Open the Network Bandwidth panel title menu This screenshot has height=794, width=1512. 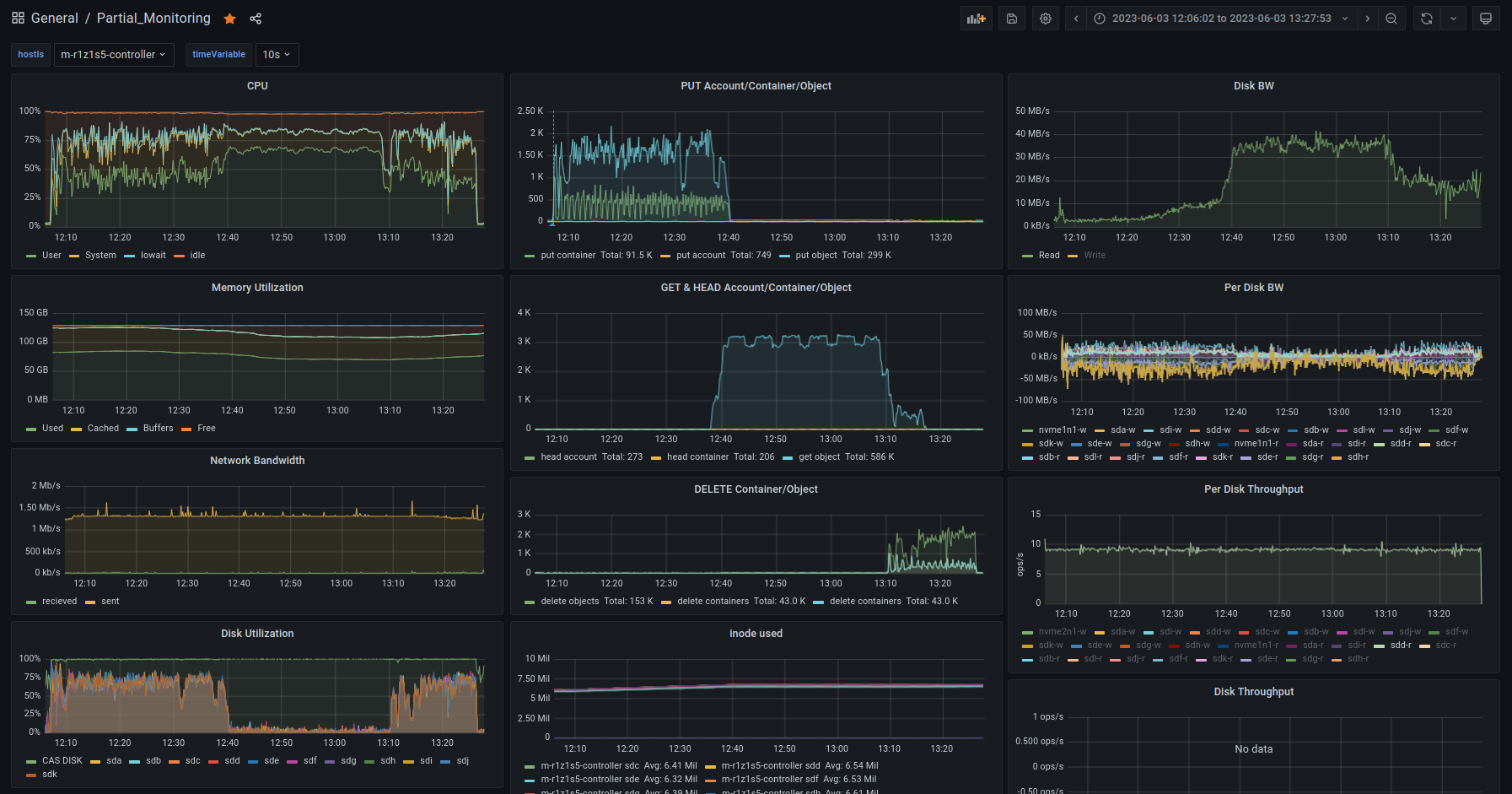coord(257,461)
